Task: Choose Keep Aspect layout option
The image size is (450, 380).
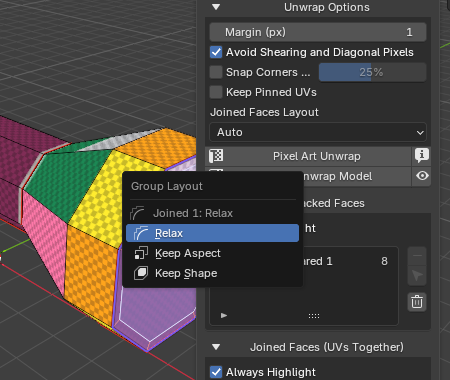Action: pos(212,253)
